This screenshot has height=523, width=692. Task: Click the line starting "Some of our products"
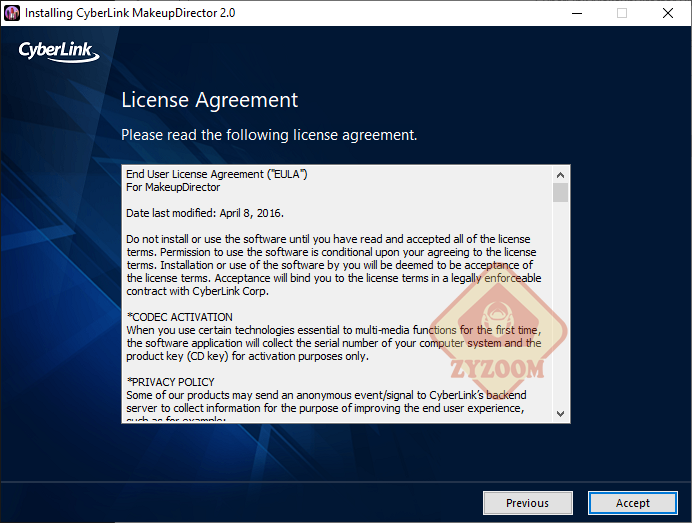click(x=326, y=395)
